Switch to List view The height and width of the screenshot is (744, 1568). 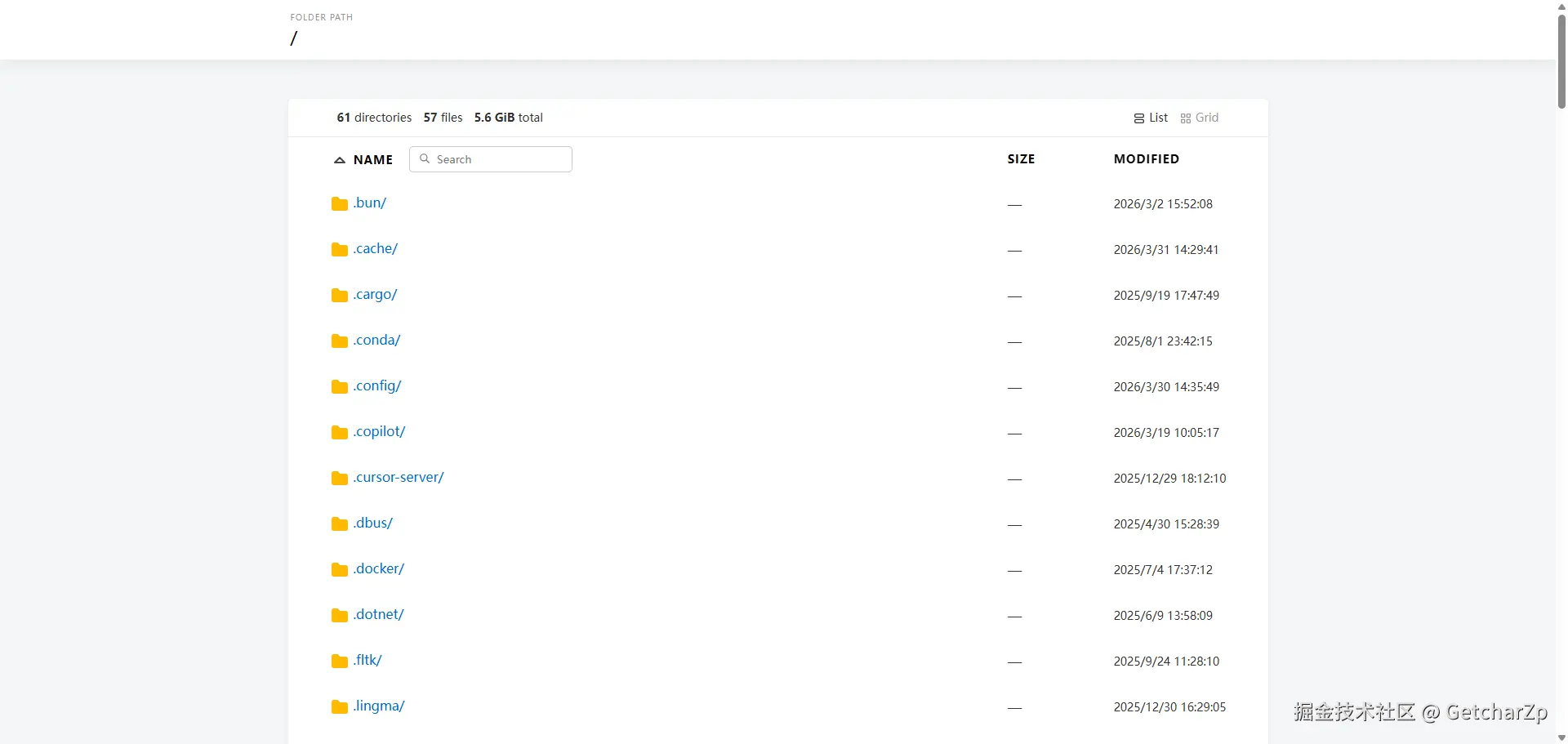1151,118
